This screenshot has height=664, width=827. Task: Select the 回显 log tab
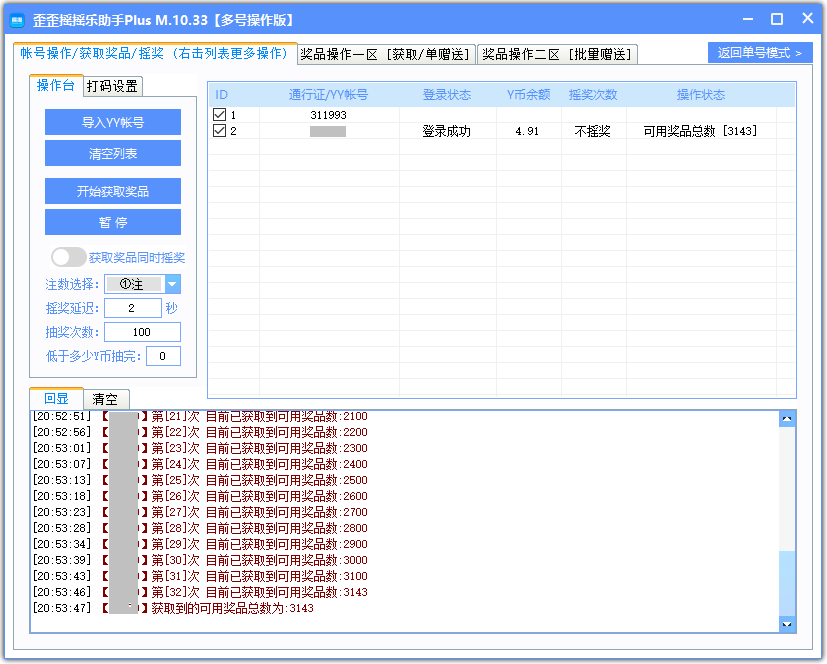(x=56, y=399)
